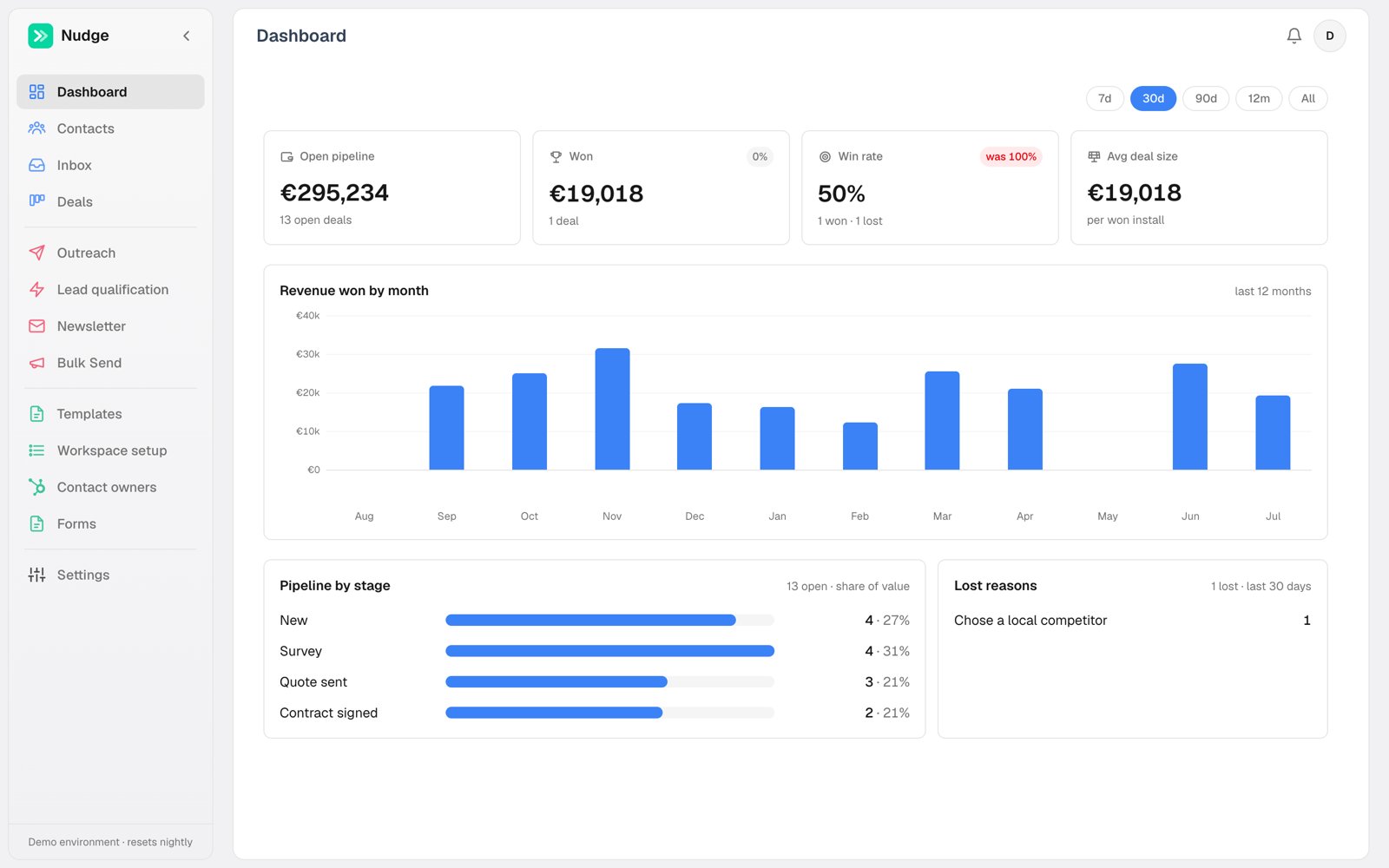
Task: Go to Workspace setup
Action: (x=110, y=450)
